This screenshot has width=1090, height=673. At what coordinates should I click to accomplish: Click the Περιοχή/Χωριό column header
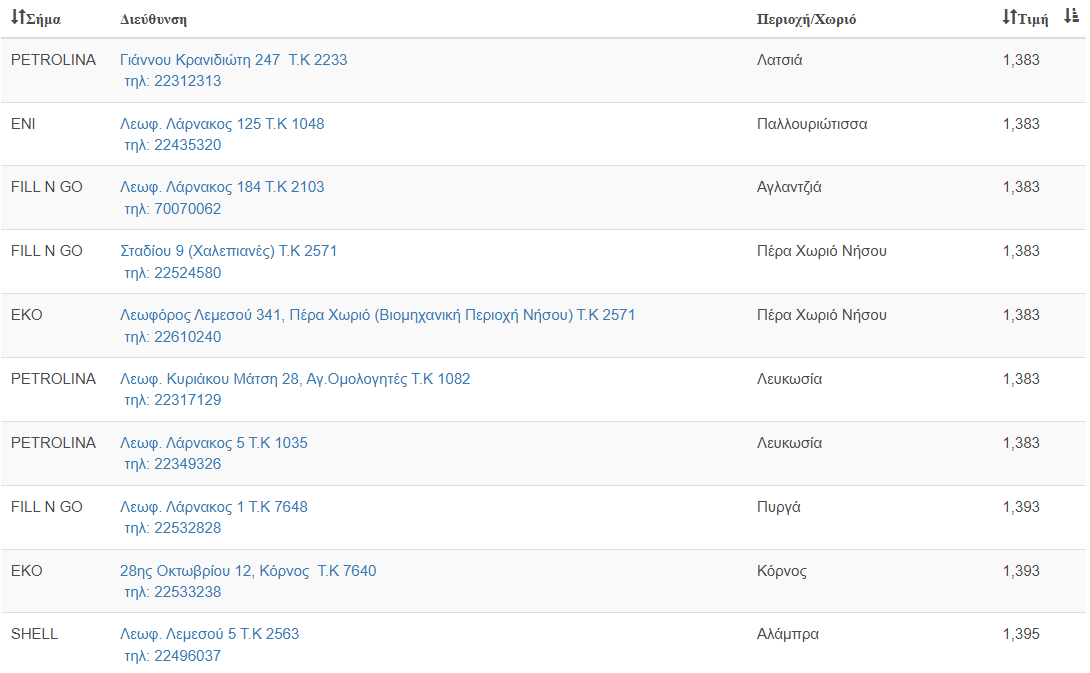tap(806, 19)
